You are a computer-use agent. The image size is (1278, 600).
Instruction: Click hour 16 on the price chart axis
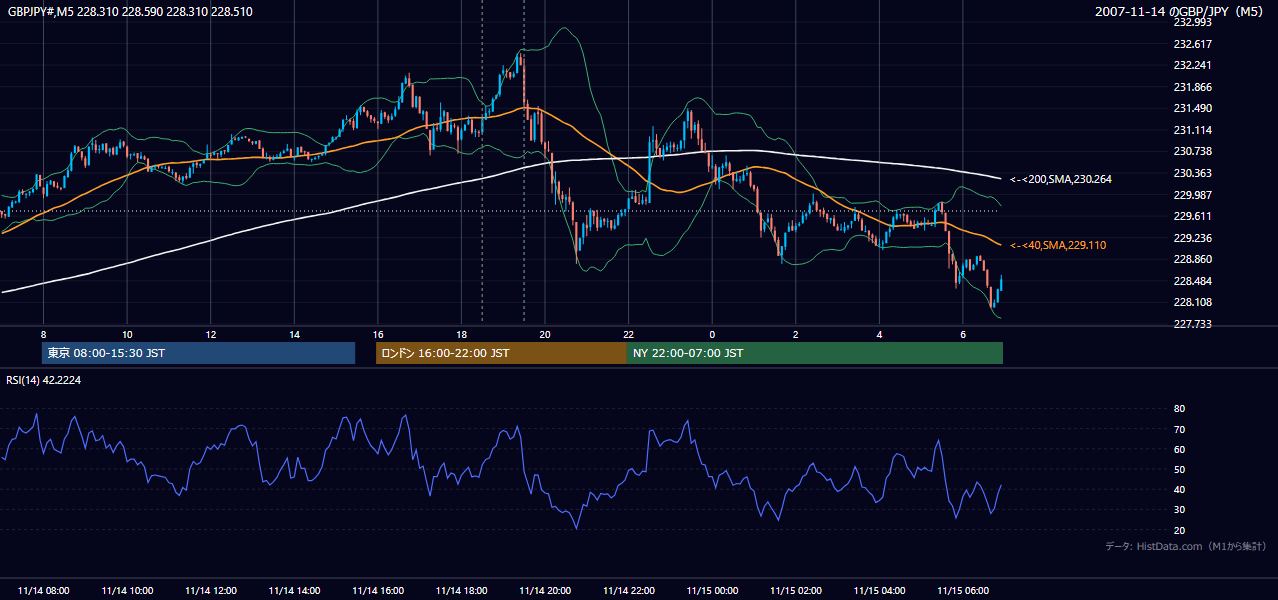(378, 334)
